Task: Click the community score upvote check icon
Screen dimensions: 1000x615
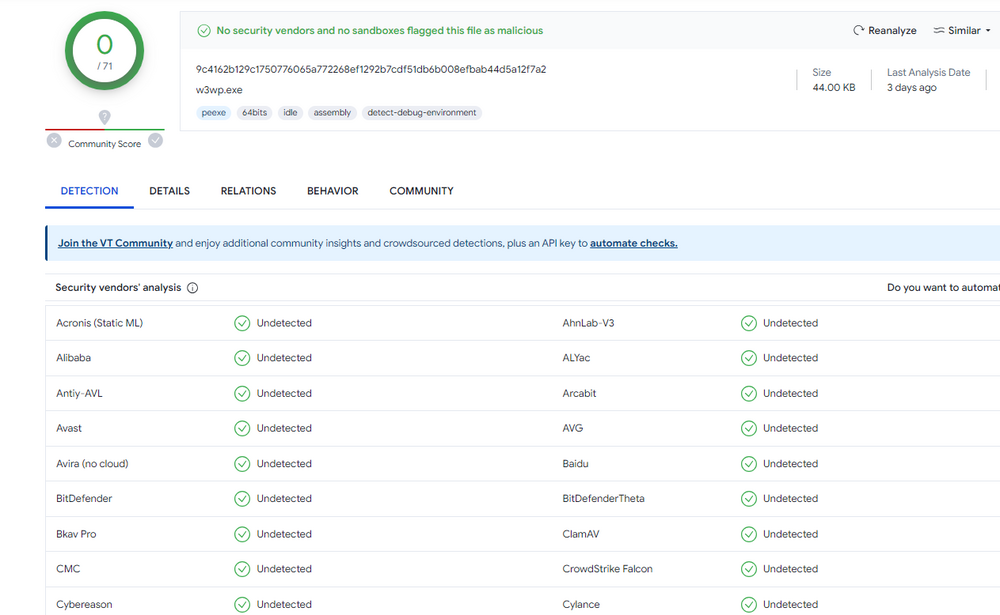Action: pyautogui.click(x=155, y=141)
